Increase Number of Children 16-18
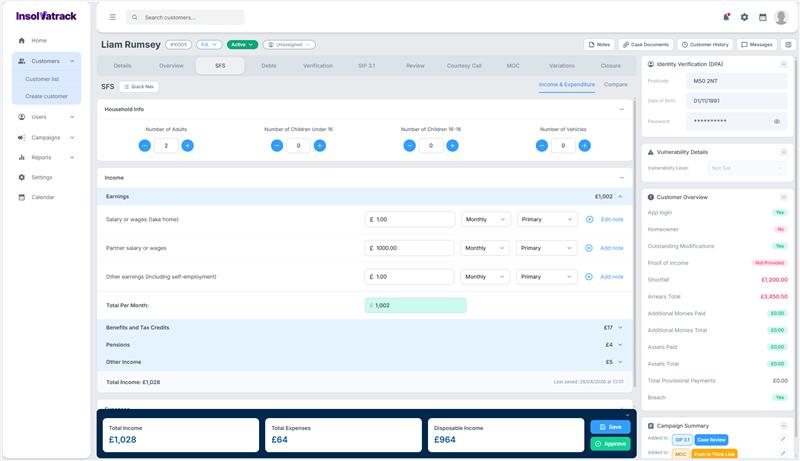 tap(453, 146)
